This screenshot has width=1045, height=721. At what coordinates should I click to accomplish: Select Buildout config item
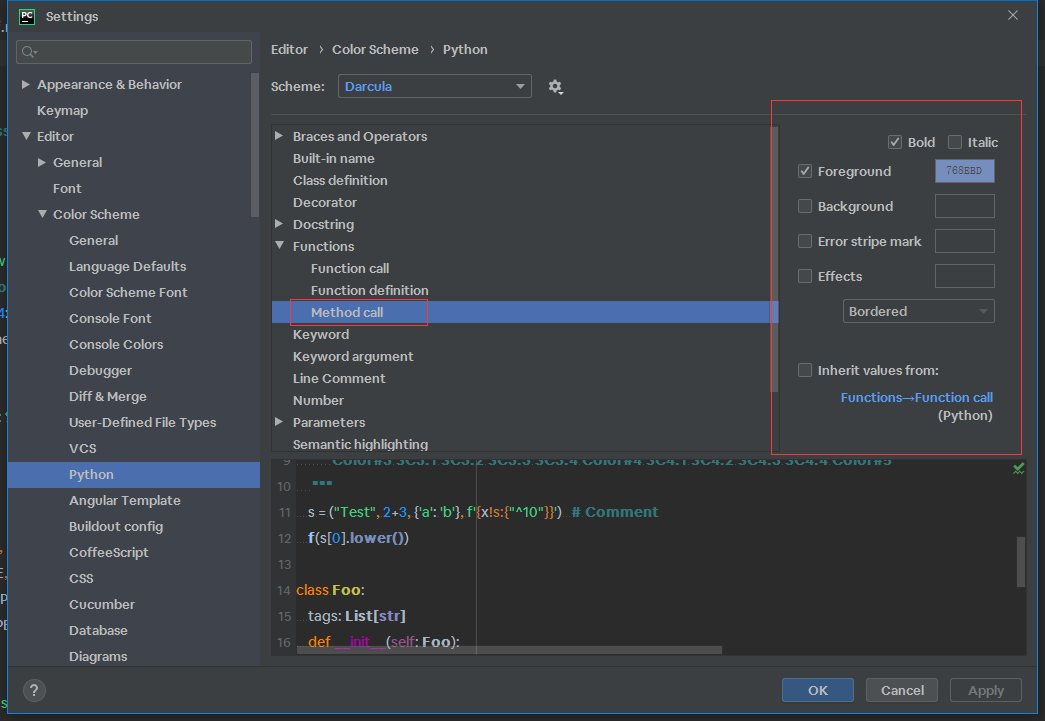[116, 526]
